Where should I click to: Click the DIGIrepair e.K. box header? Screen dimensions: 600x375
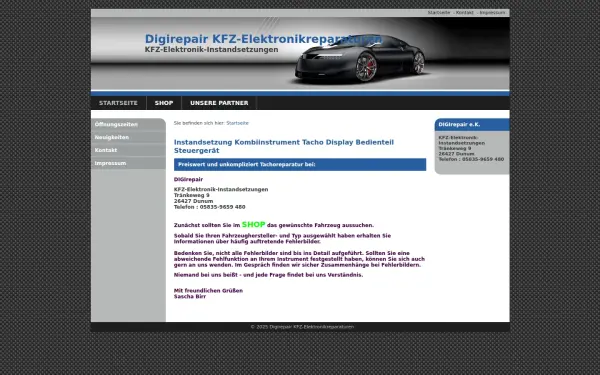tap(472, 125)
